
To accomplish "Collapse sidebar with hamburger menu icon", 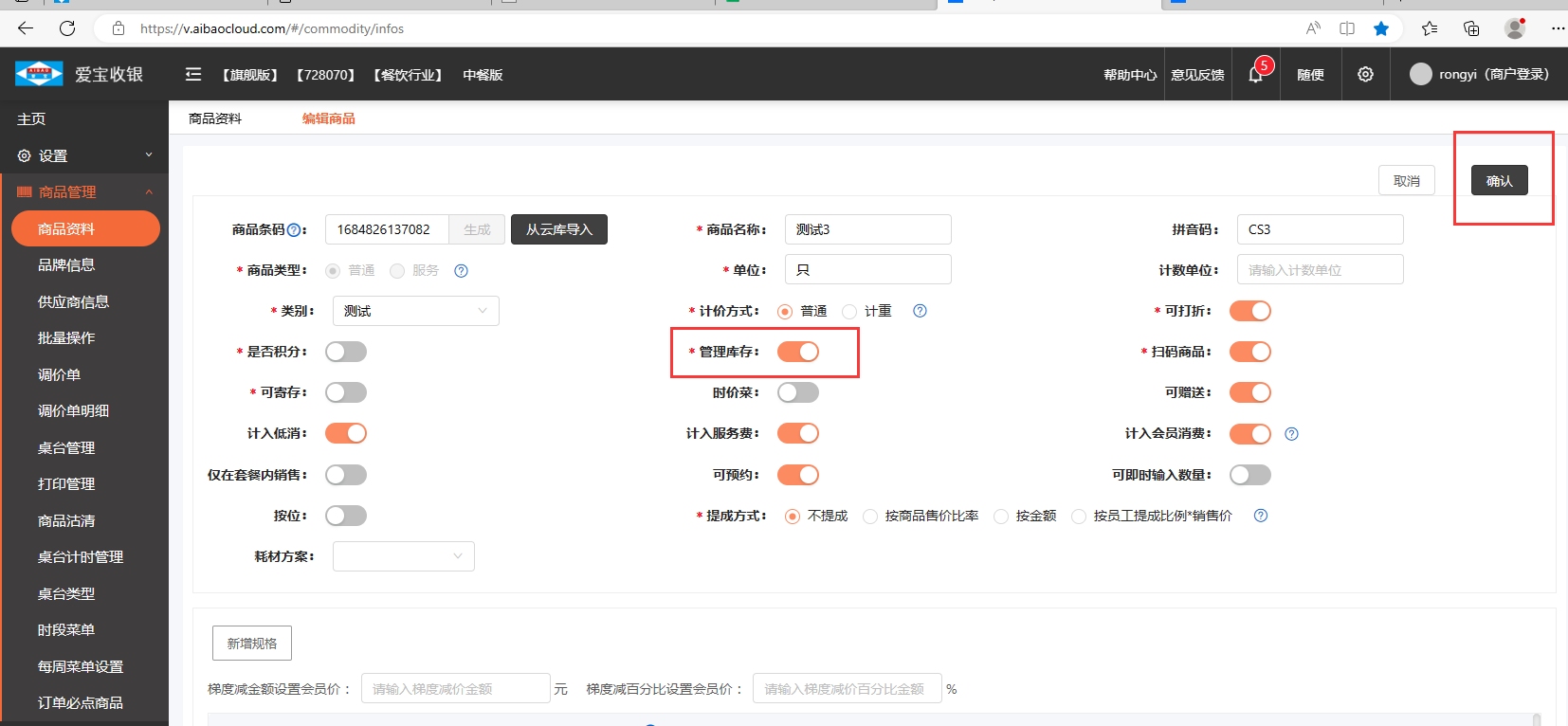I will (x=193, y=75).
